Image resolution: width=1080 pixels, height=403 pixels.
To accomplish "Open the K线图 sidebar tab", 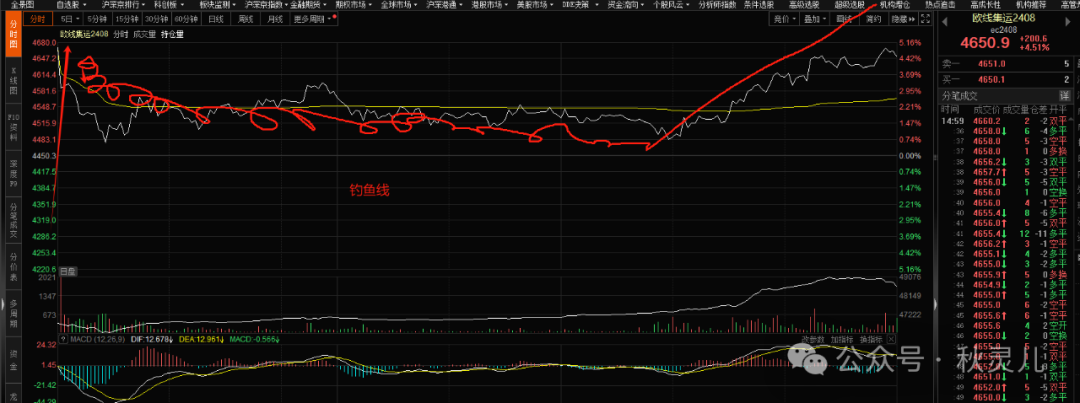I will 12,78.
